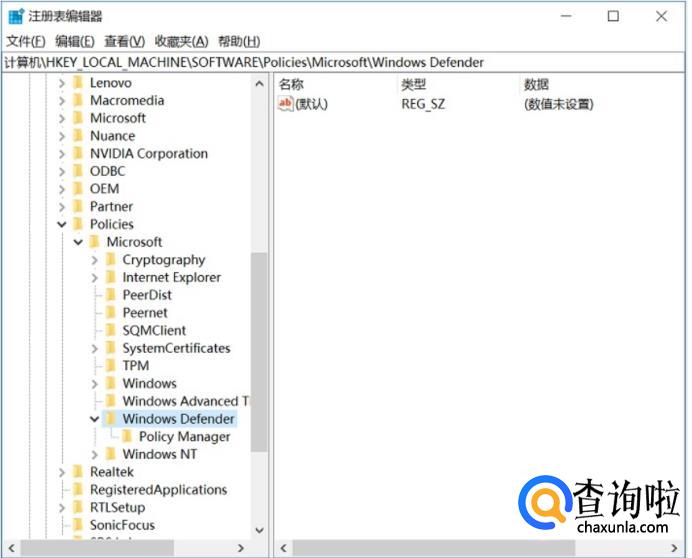This screenshot has height=558, width=692.
Task: Select the Policies folder icon
Action: [78, 224]
